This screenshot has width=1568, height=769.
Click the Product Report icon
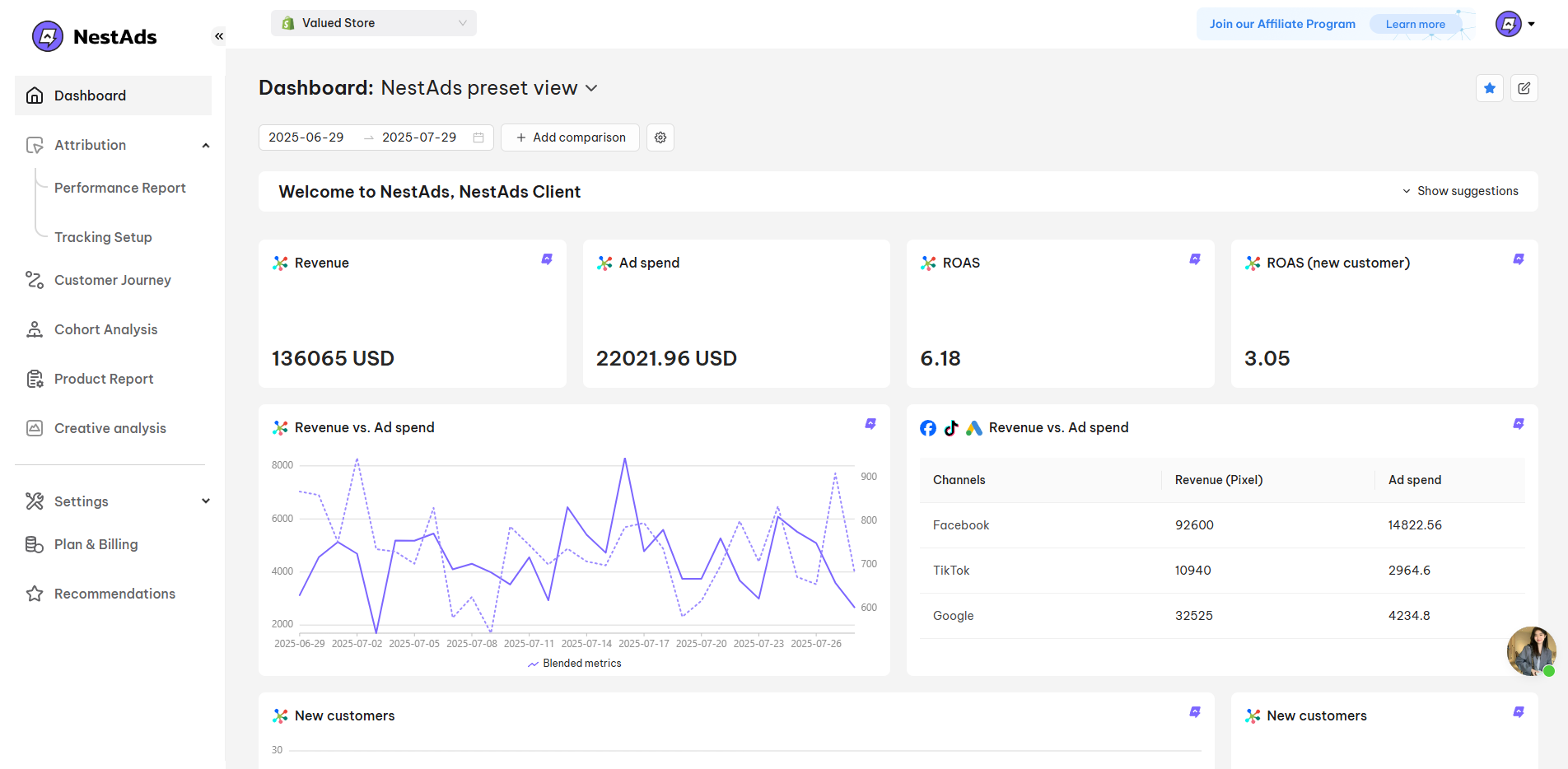pos(35,379)
